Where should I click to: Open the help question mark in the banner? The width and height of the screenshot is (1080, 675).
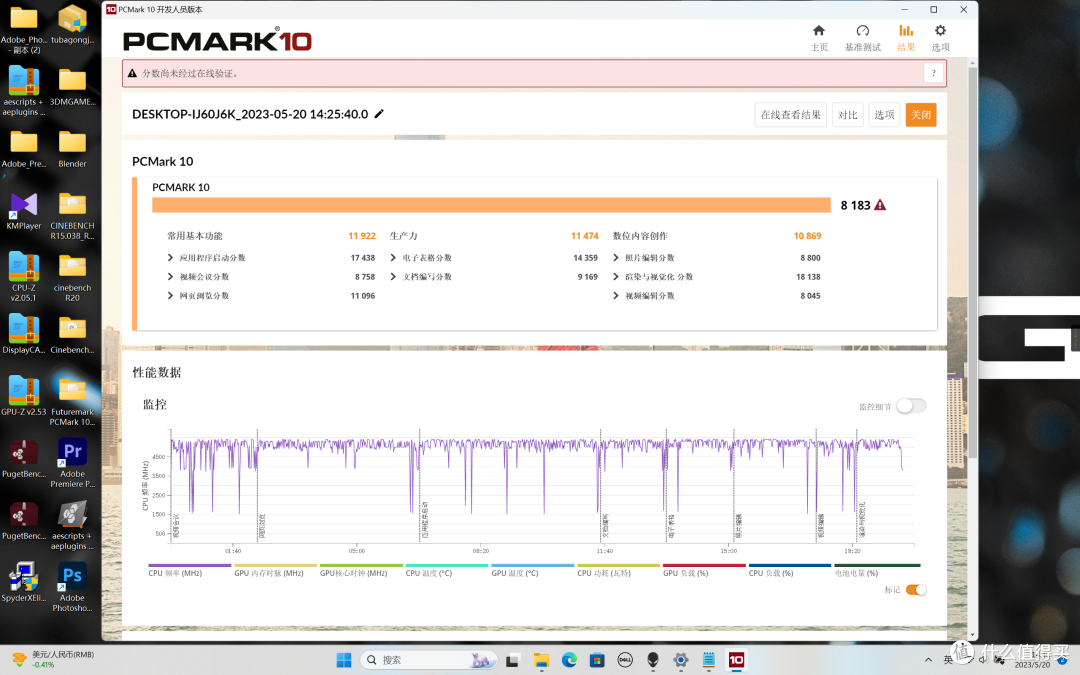(x=933, y=73)
